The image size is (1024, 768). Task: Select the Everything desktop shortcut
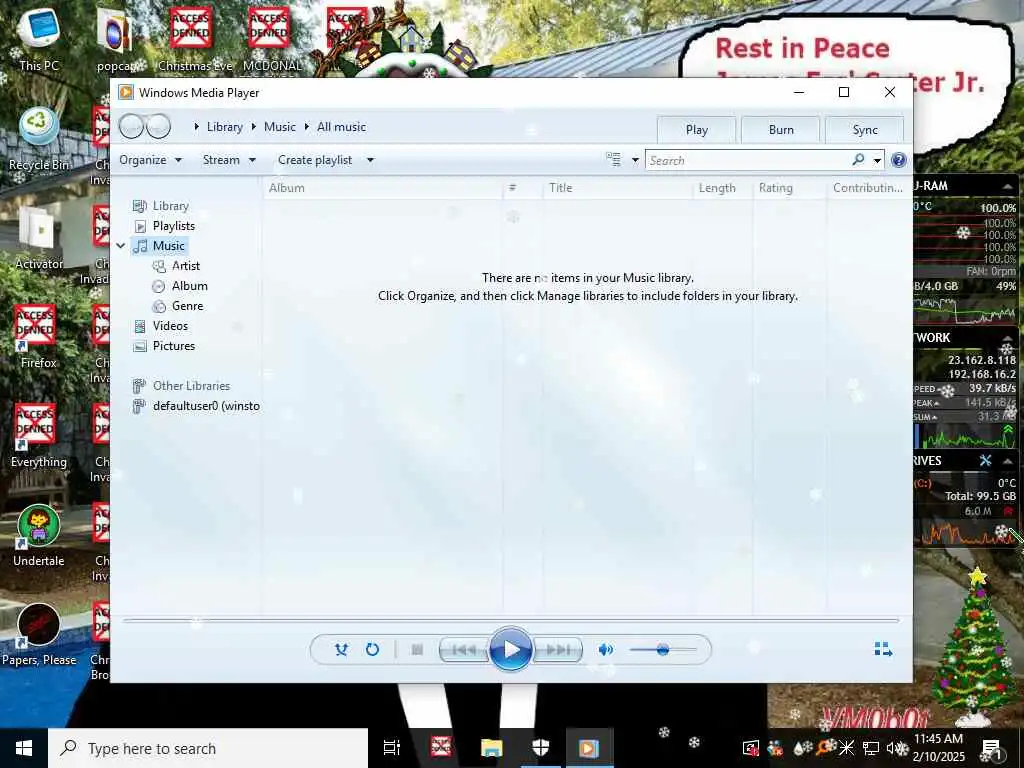39,436
